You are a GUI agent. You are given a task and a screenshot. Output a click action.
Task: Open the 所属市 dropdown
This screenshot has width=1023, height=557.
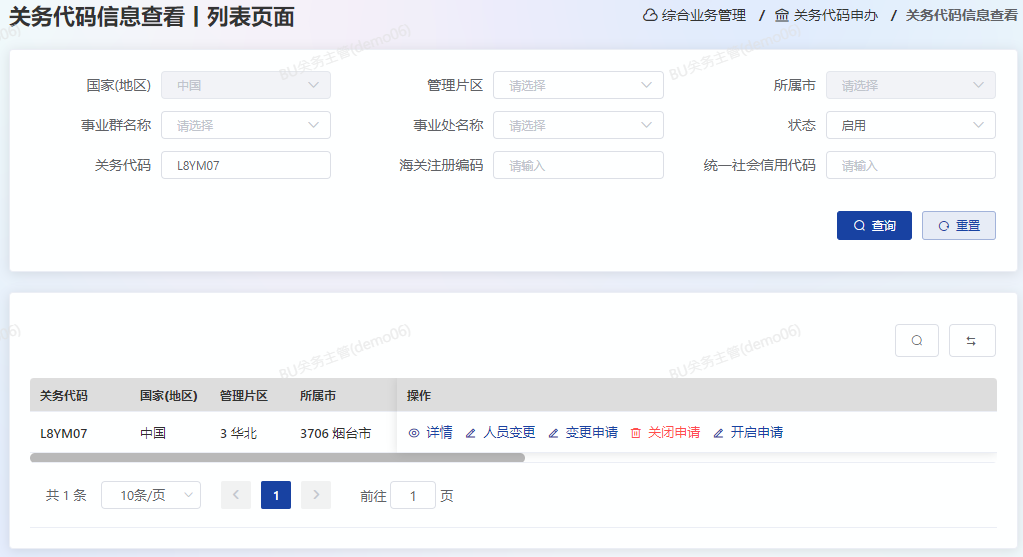(911, 85)
